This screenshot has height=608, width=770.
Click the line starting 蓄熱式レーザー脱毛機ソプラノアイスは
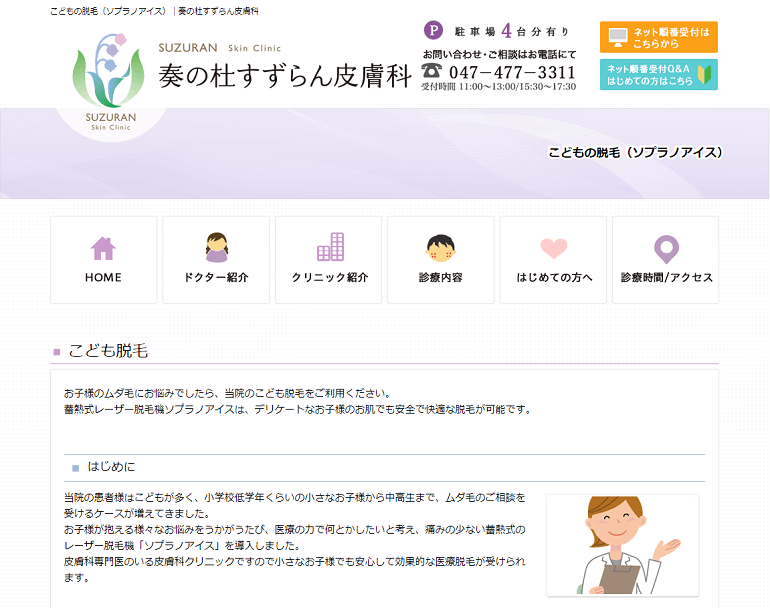click(298, 409)
